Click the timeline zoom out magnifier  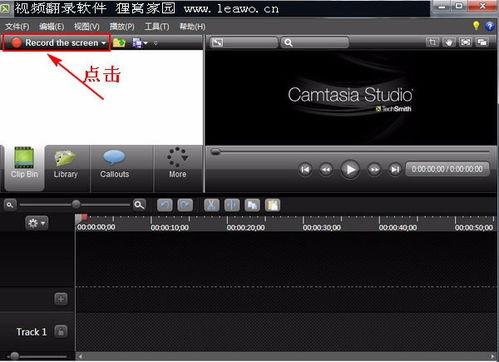coord(10,205)
